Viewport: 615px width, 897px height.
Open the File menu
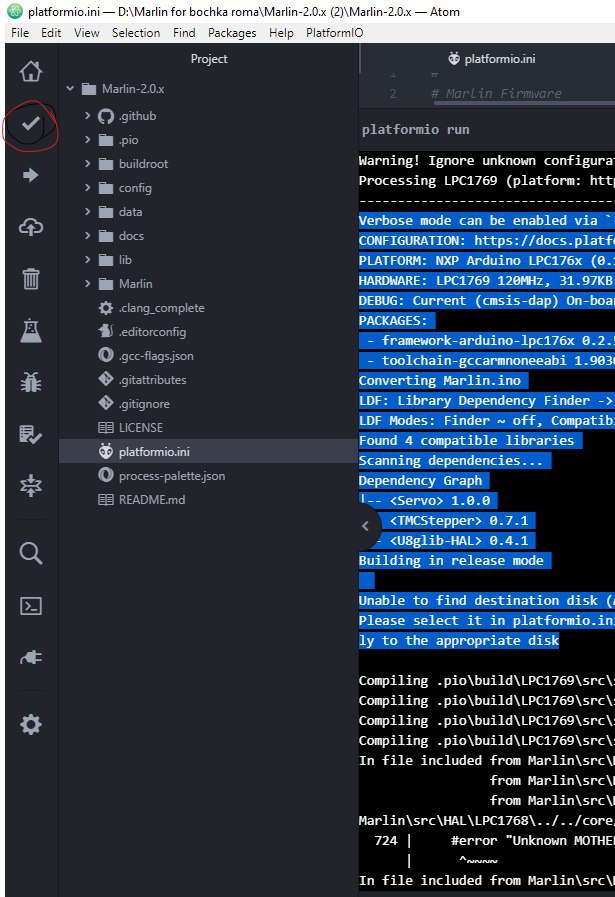click(x=20, y=33)
